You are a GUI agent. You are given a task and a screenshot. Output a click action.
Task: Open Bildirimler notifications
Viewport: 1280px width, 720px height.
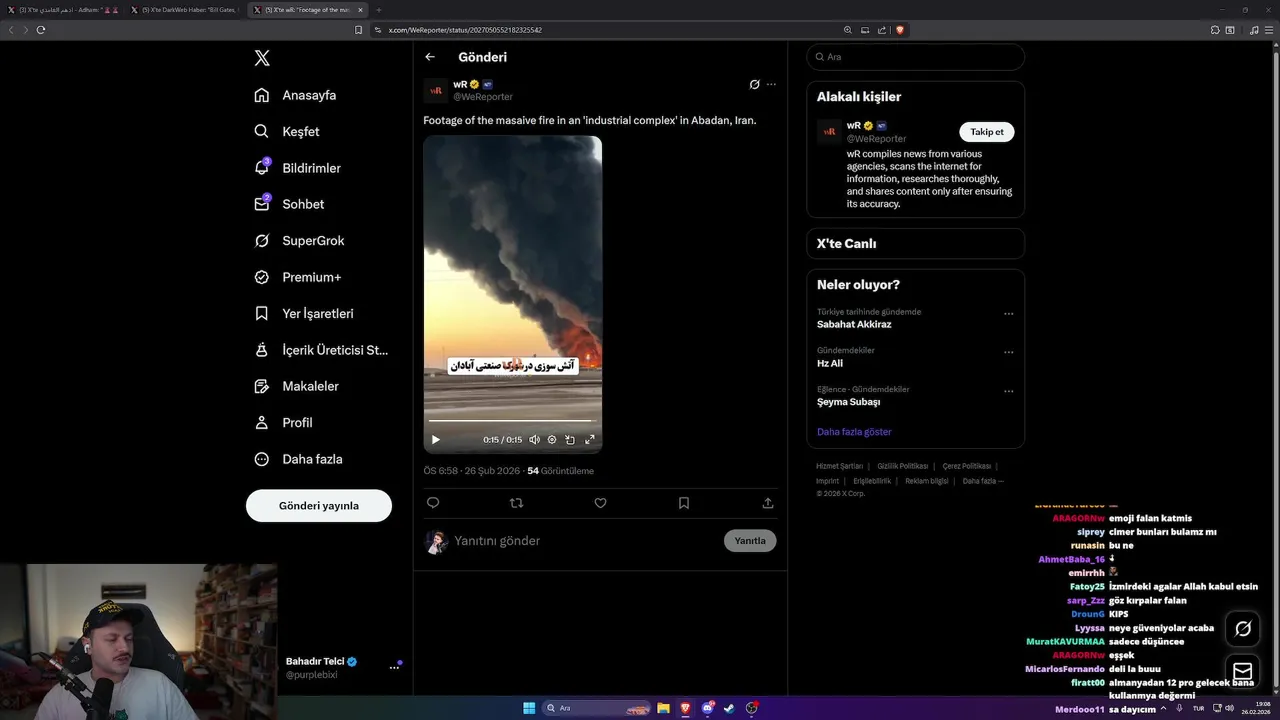coord(297,168)
